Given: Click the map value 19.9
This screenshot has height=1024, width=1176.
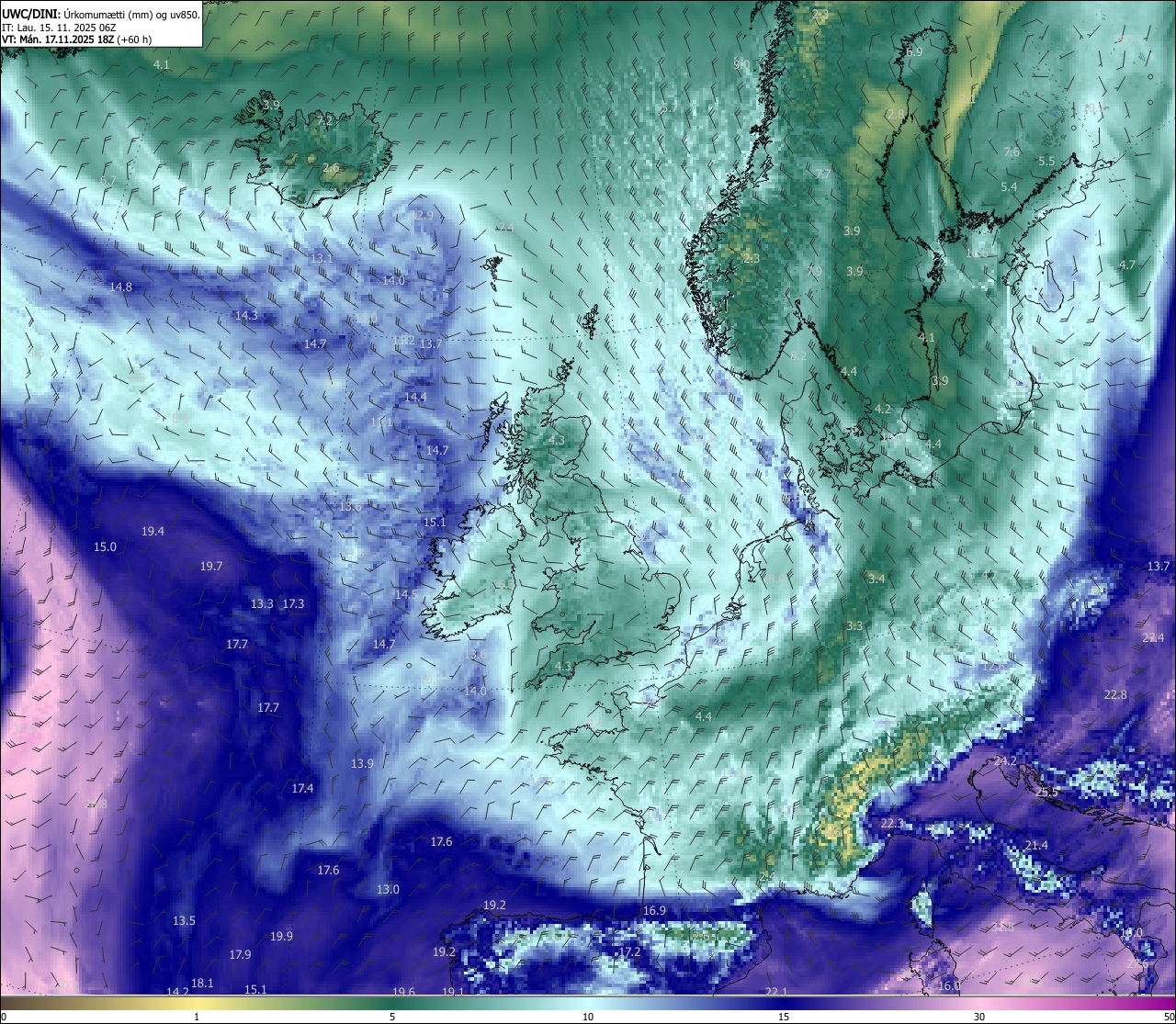Looking at the screenshot, I should point(281,936).
